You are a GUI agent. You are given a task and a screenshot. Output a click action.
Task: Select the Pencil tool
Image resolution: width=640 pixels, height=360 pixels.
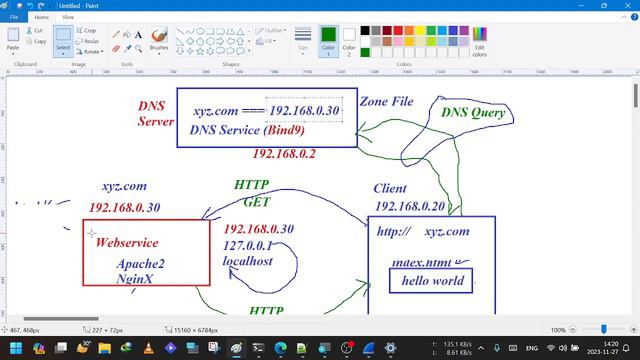click(116, 35)
